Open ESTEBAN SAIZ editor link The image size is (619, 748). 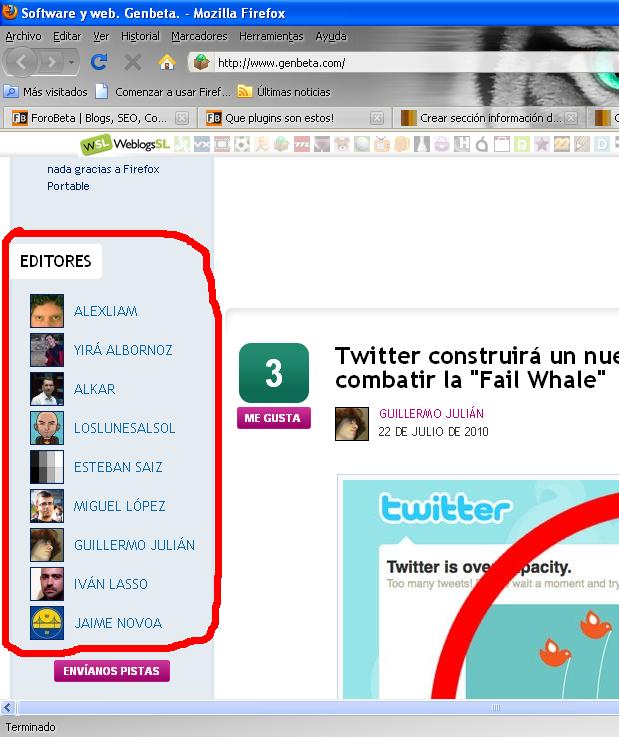pos(118,467)
